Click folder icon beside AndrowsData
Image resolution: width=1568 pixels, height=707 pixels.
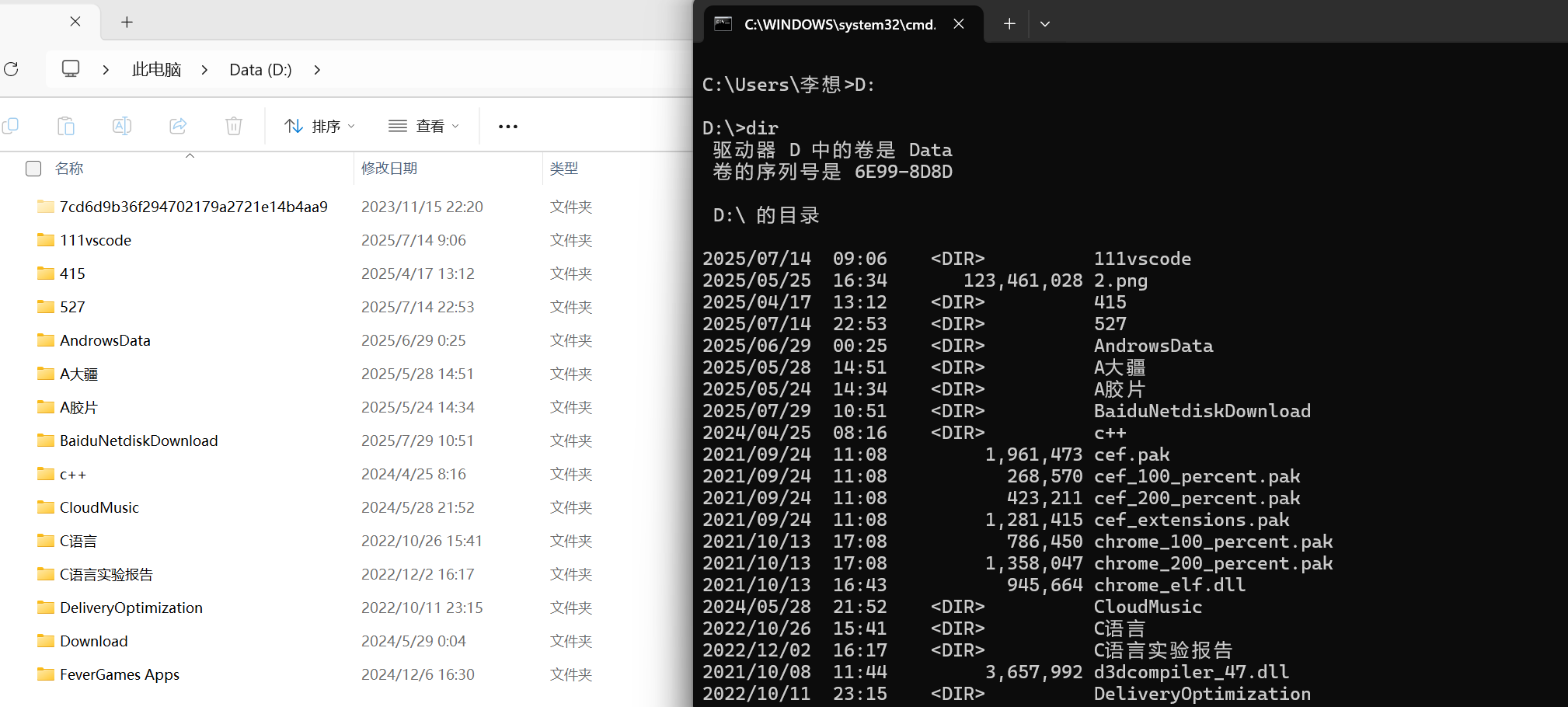46,340
